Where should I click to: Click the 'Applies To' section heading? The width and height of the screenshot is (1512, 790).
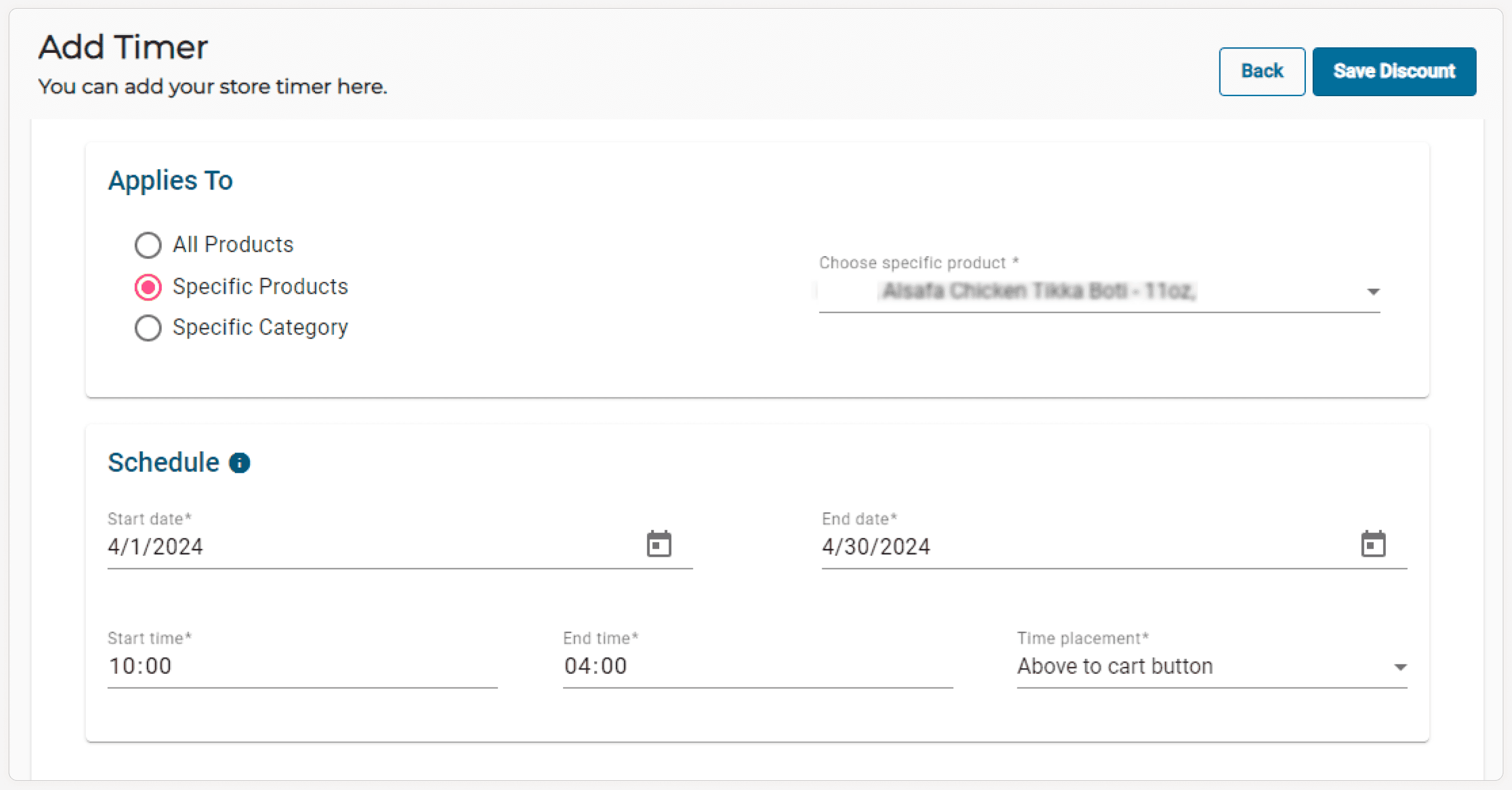coord(170,180)
